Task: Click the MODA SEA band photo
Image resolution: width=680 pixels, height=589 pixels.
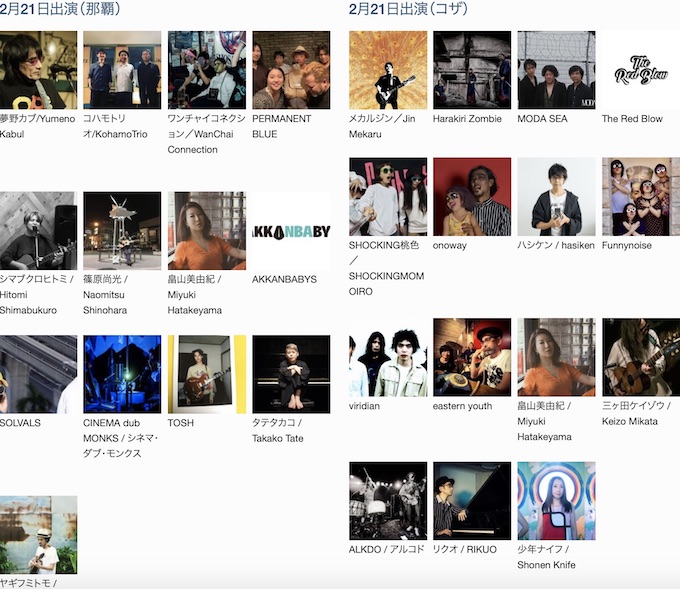Action: 556,70
